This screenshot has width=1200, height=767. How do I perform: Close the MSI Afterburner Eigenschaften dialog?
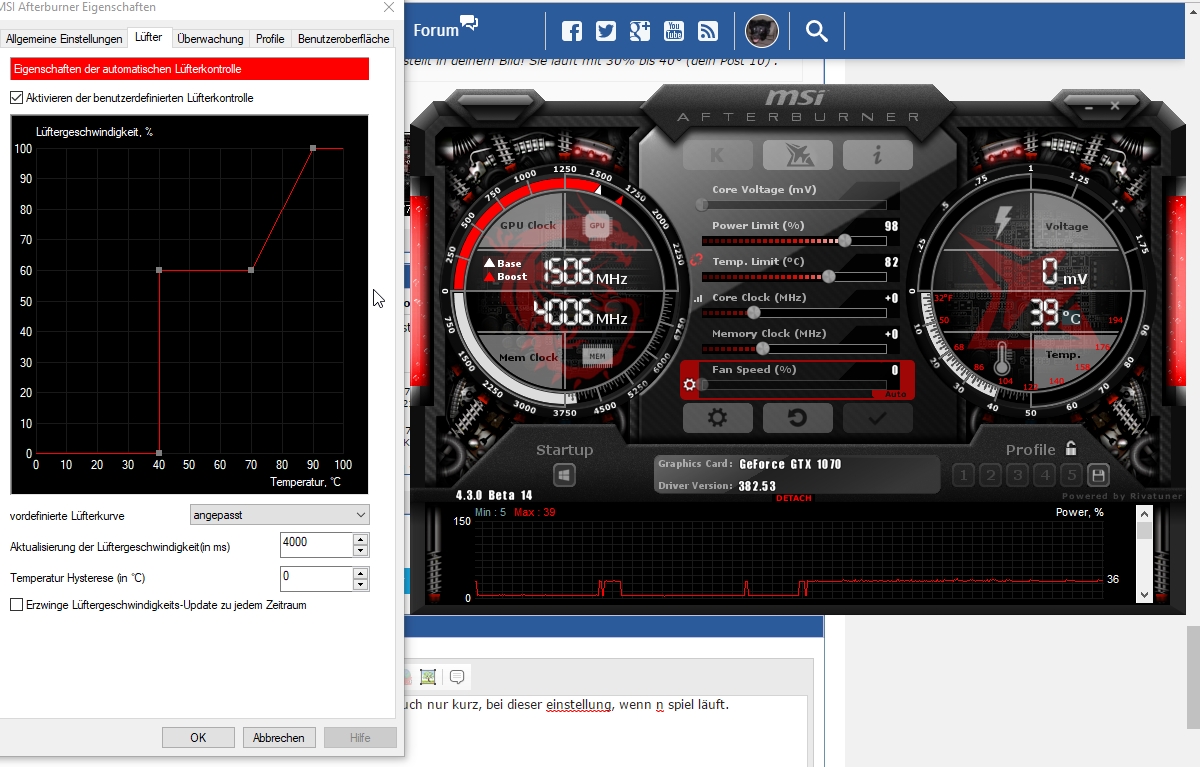tap(388, 7)
